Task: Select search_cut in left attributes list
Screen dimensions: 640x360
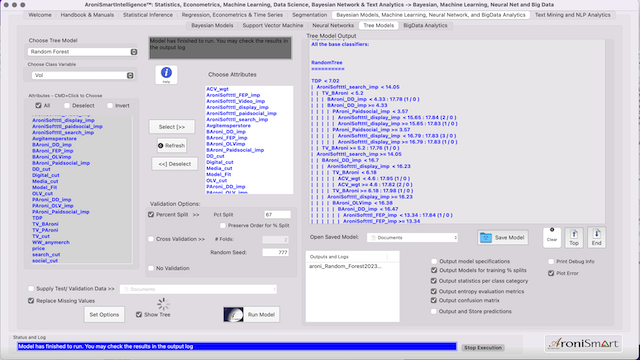Action: point(46,254)
